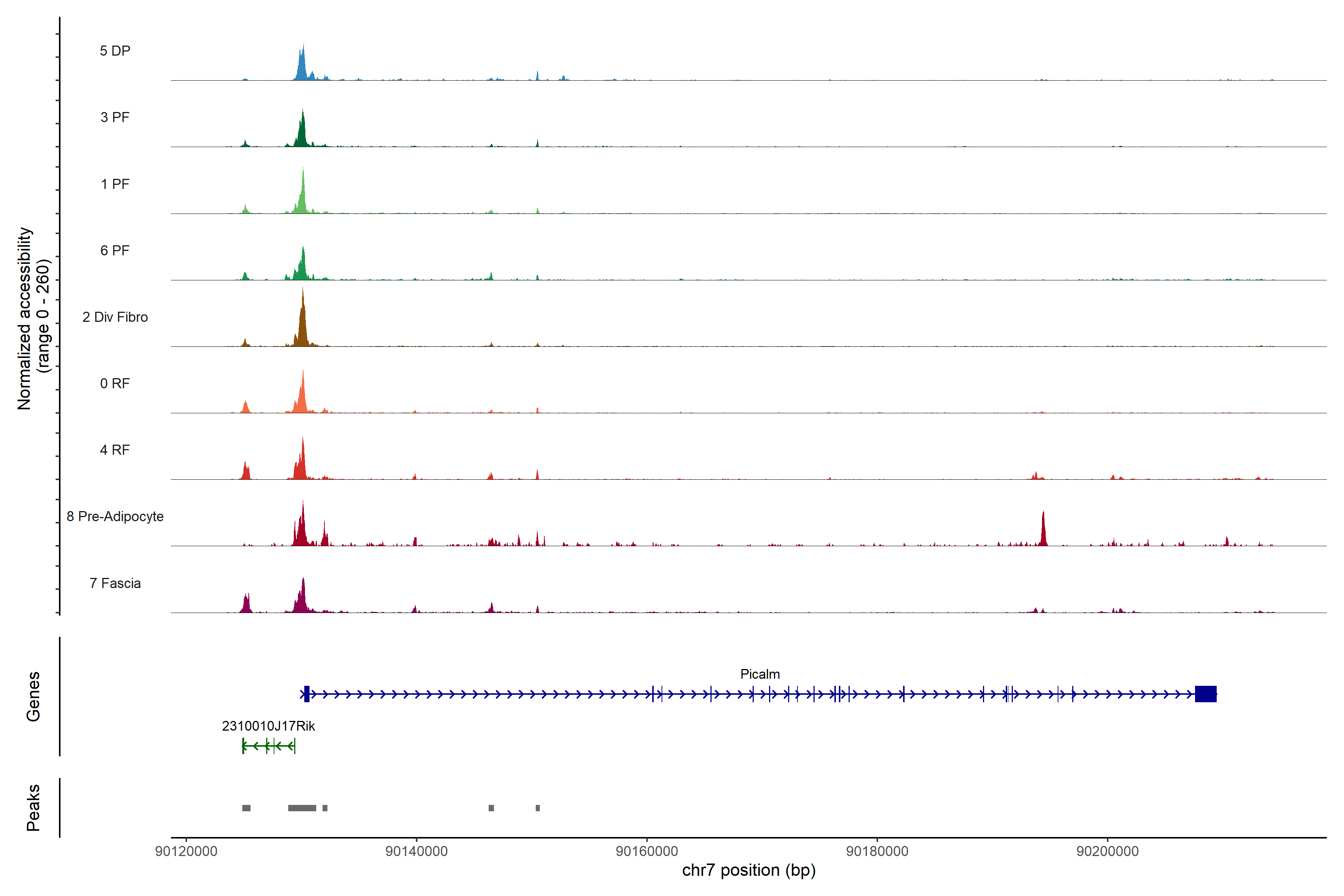Click the 3 PF track label
The image size is (1344, 896).
115,117
